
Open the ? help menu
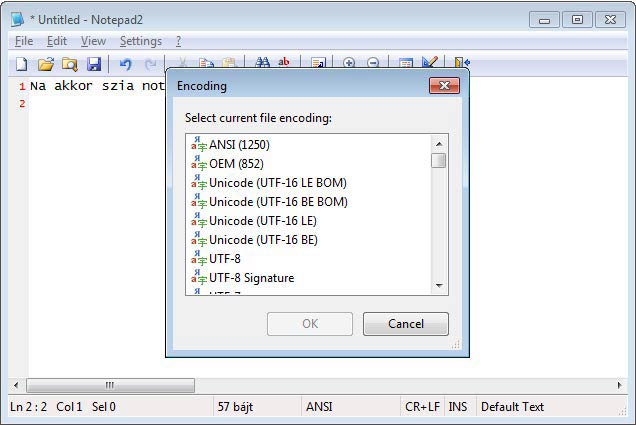(x=178, y=41)
